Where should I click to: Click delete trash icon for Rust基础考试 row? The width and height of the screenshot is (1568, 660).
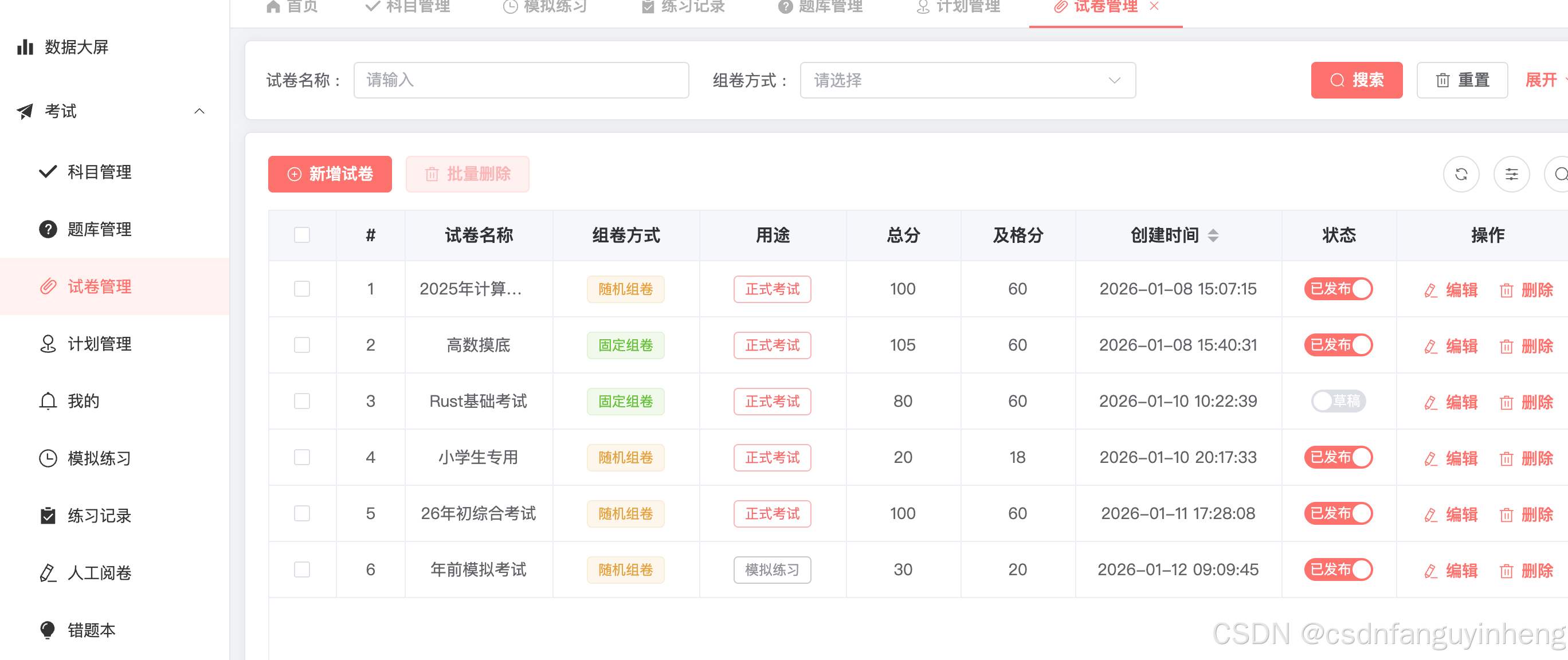(x=1506, y=403)
